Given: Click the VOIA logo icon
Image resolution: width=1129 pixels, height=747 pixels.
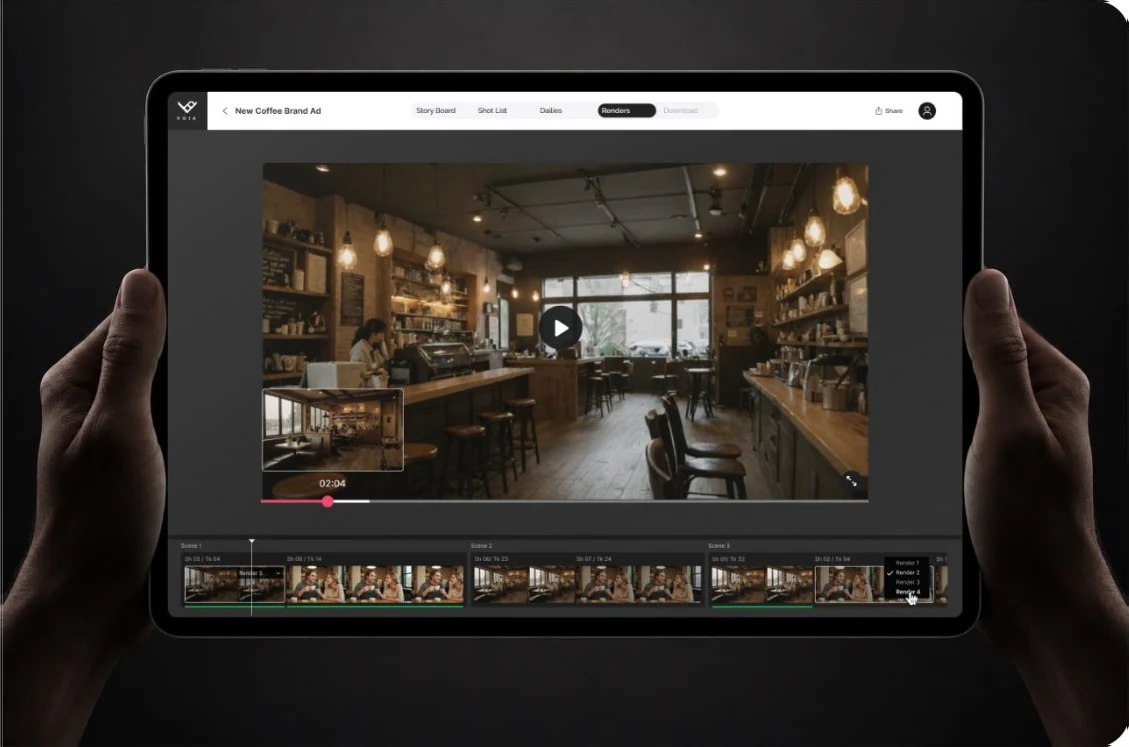Looking at the screenshot, I should coord(187,110).
